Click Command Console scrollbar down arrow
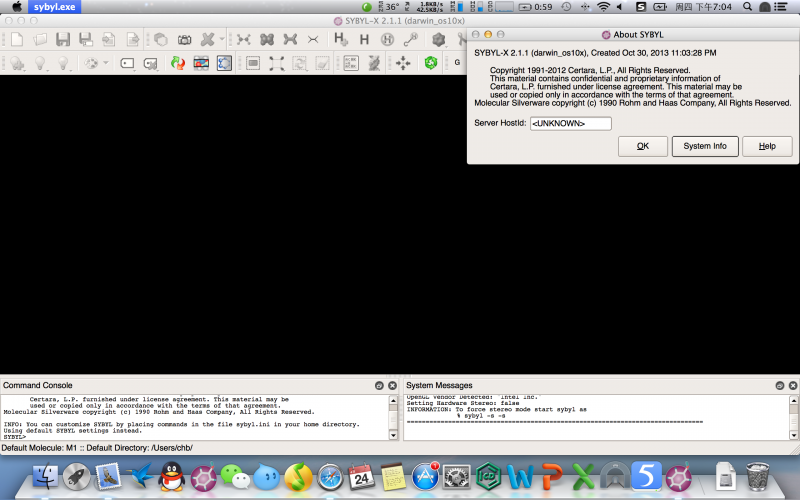 pyautogui.click(x=393, y=435)
